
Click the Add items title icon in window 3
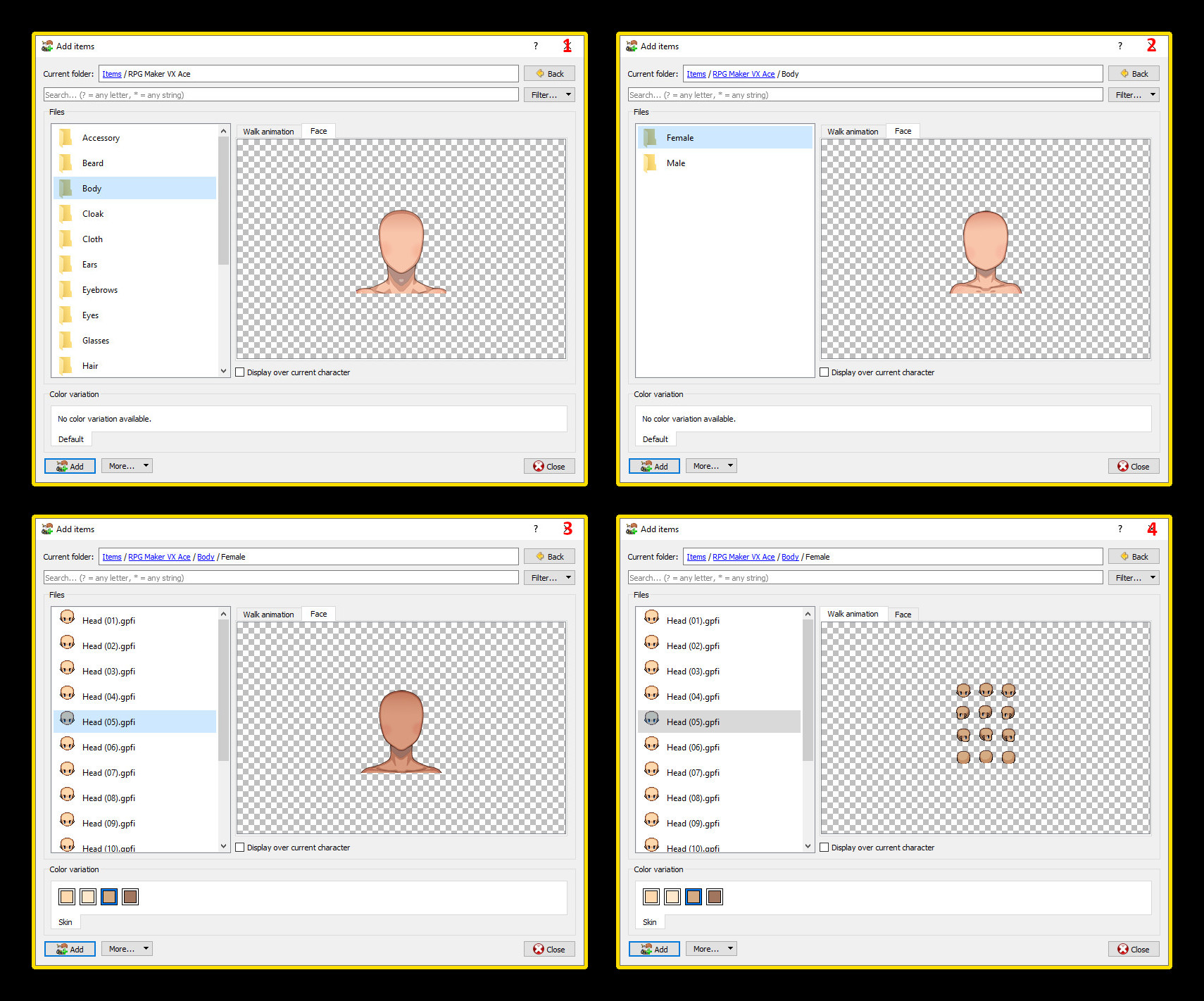click(x=47, y=529)
